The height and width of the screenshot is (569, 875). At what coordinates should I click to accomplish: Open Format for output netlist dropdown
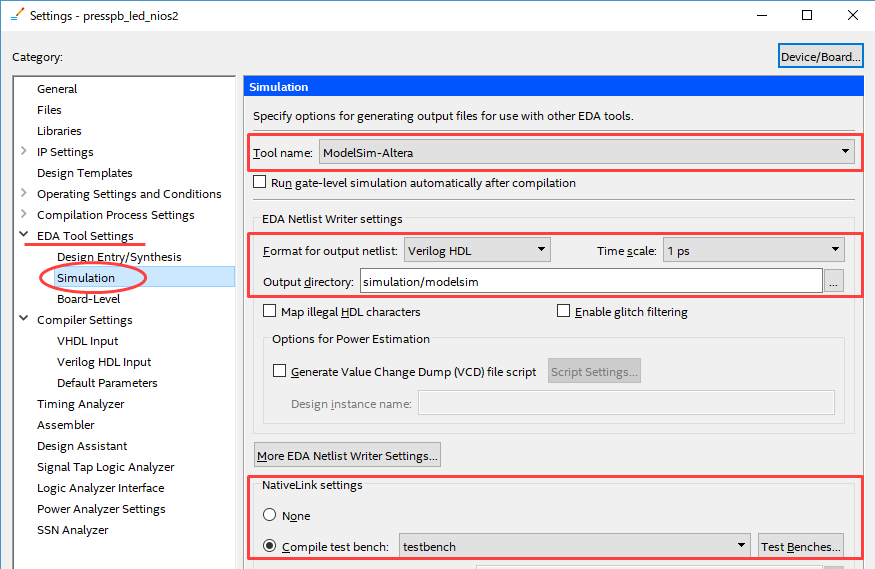(x=477, y=250)
